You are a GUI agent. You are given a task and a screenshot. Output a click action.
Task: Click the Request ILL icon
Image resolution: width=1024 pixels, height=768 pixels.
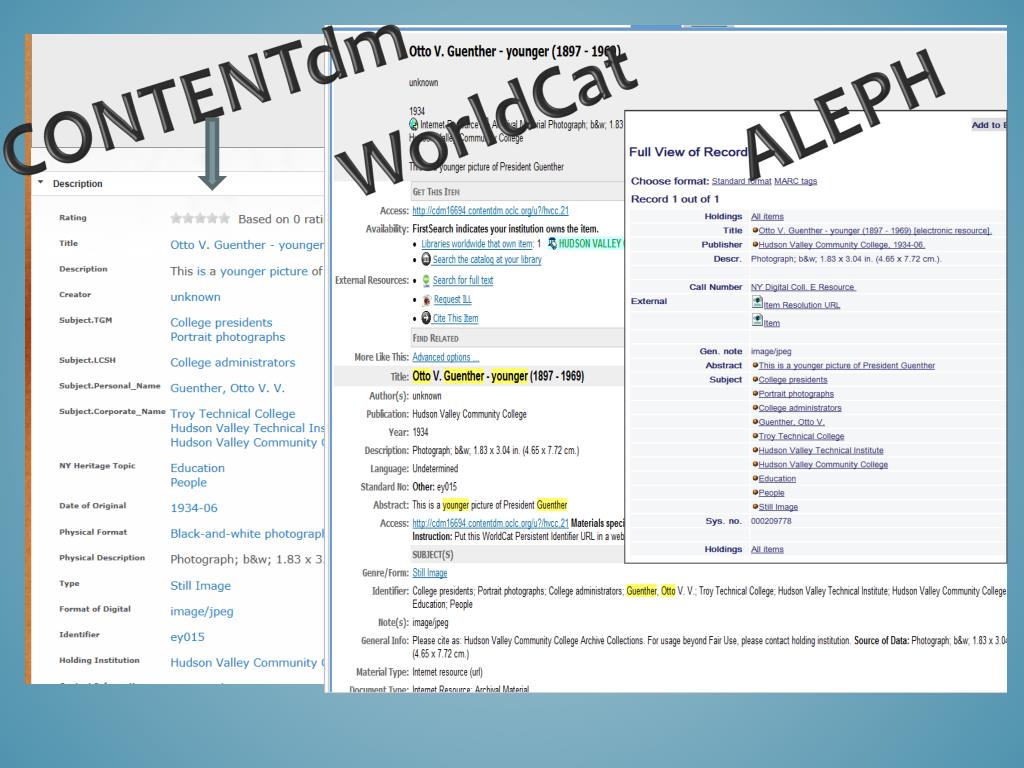point(426,300)
